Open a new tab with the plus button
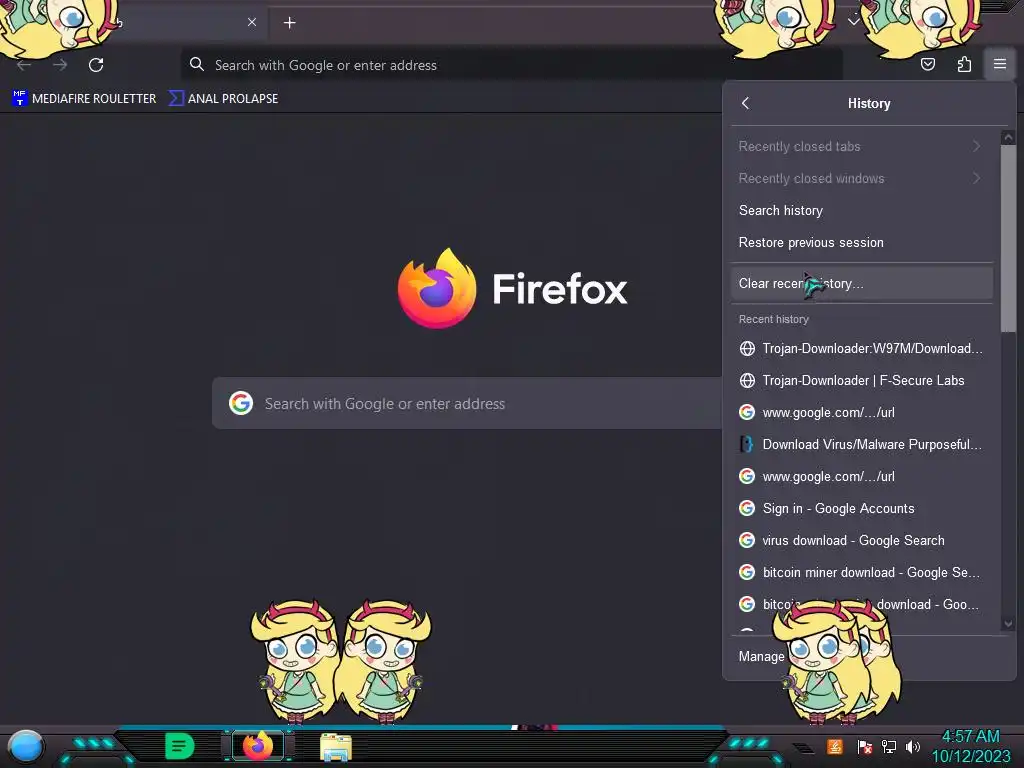The width and height of the screenshot is (1024, 768). click(x=289, y=23)
